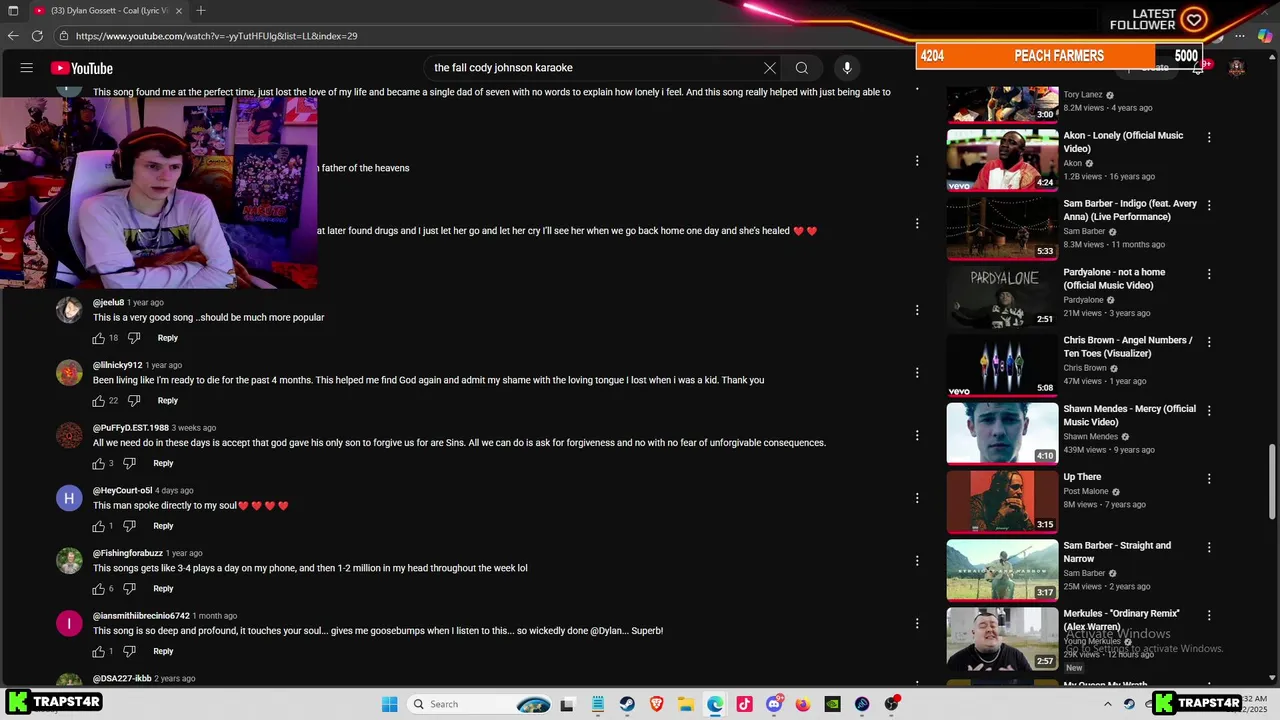Select the Dylan Gossett - Coal browser tab

[x=108, y=11]
